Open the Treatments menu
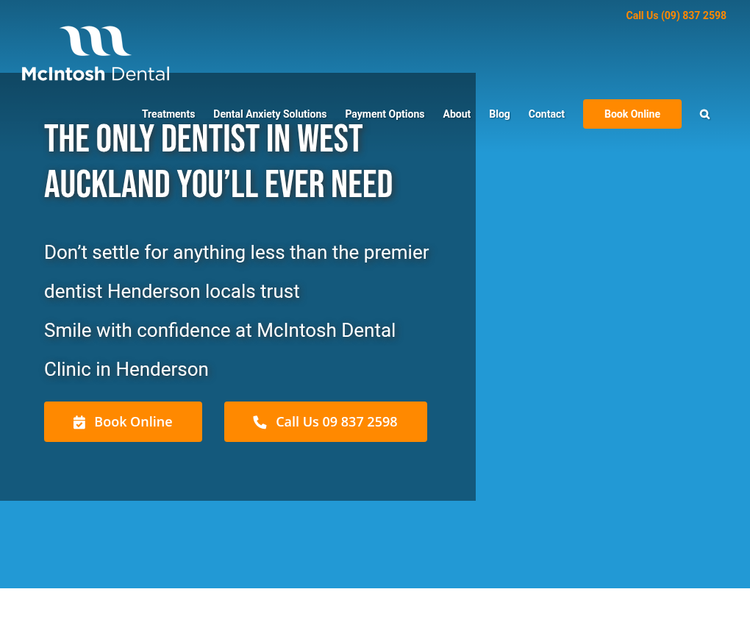Image resolution: width=750 pixels, height=628 pixels. (x=168, y=114)
